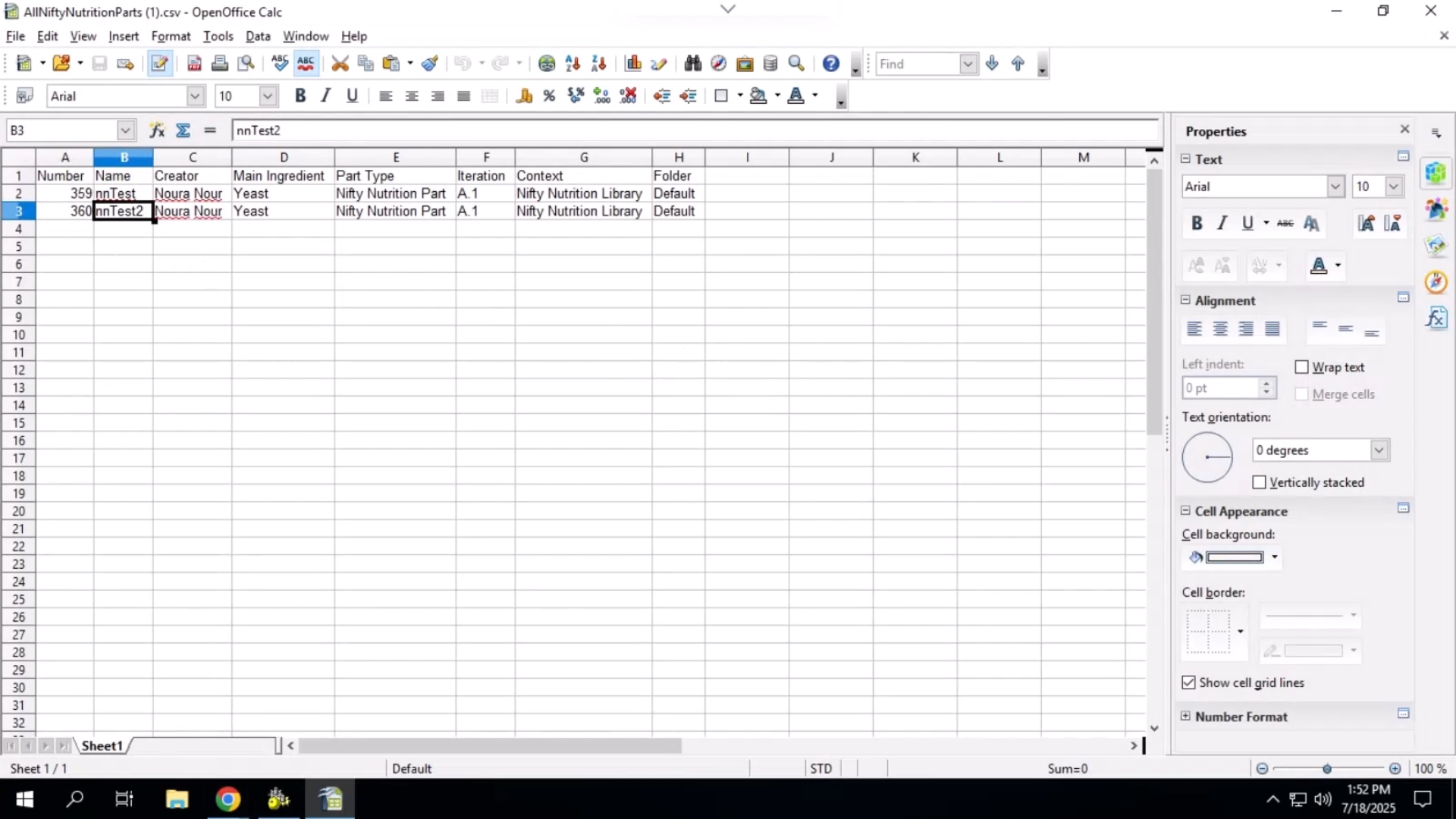
Task: Click the Copy icon
Action: click(x=366, y=64)
